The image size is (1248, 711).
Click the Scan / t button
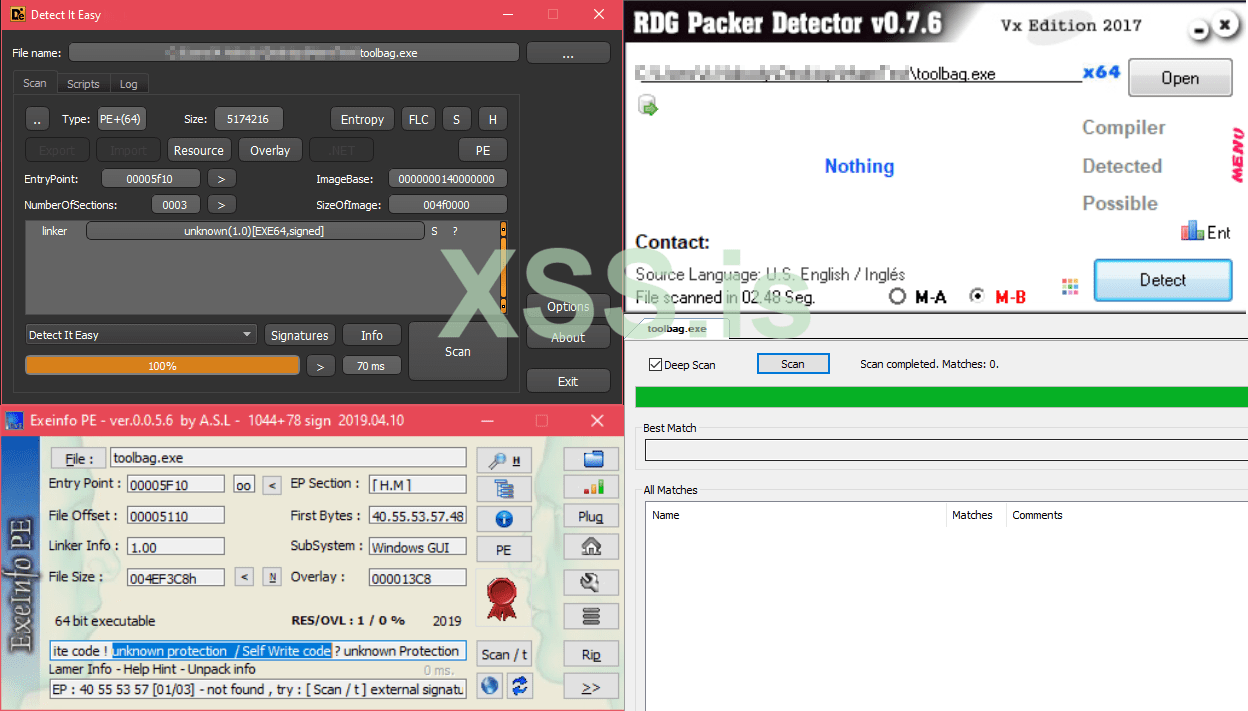504,654
